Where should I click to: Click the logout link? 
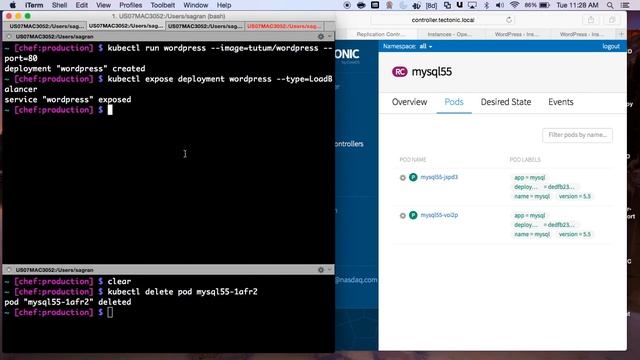click(x=611, y=47)
